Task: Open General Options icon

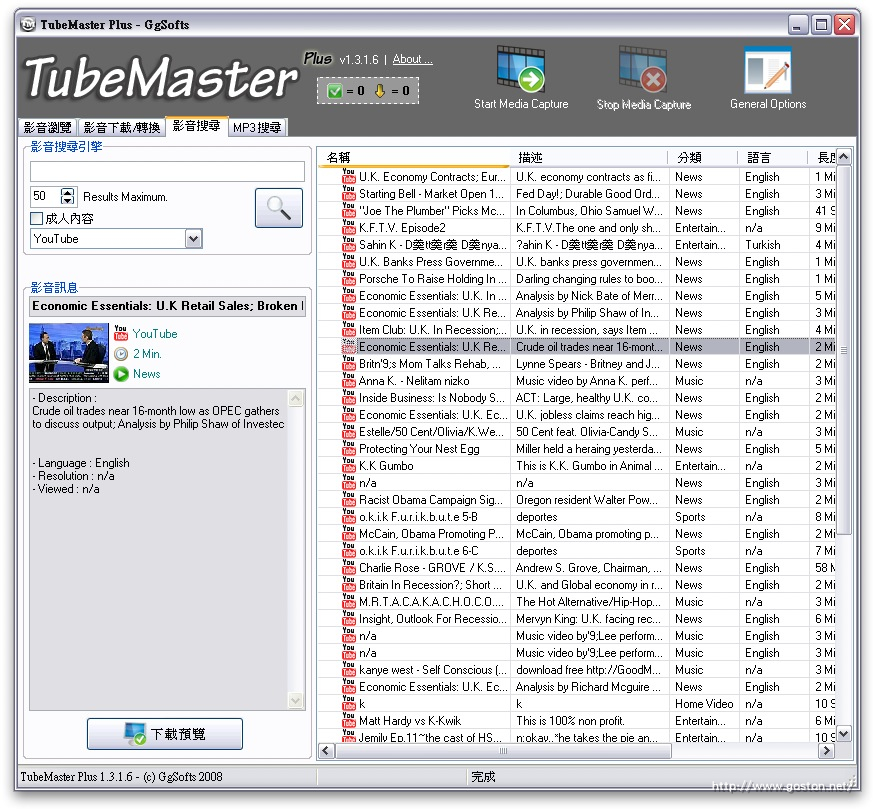Action: [768, 70]
